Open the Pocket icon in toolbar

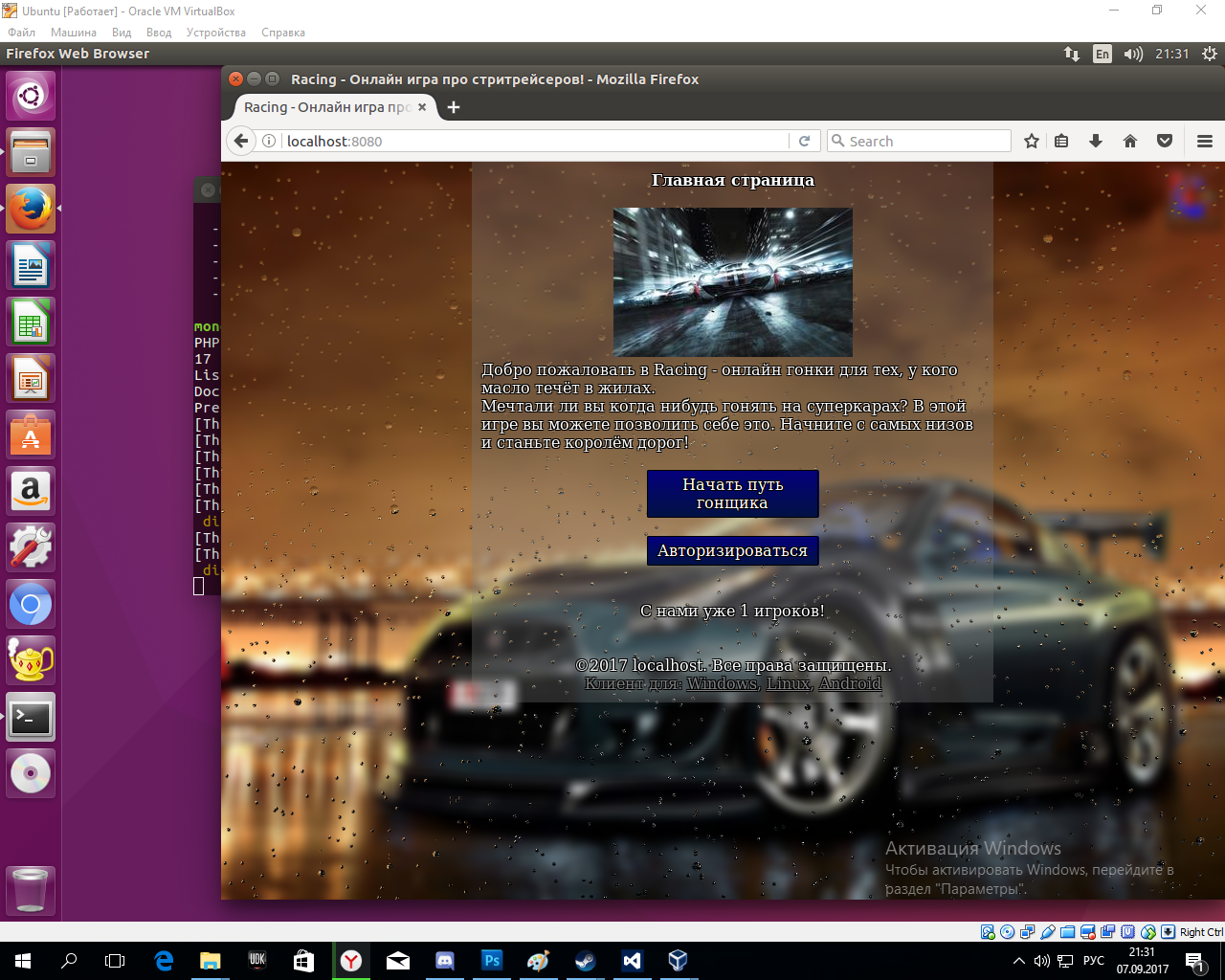(1165, 142)
